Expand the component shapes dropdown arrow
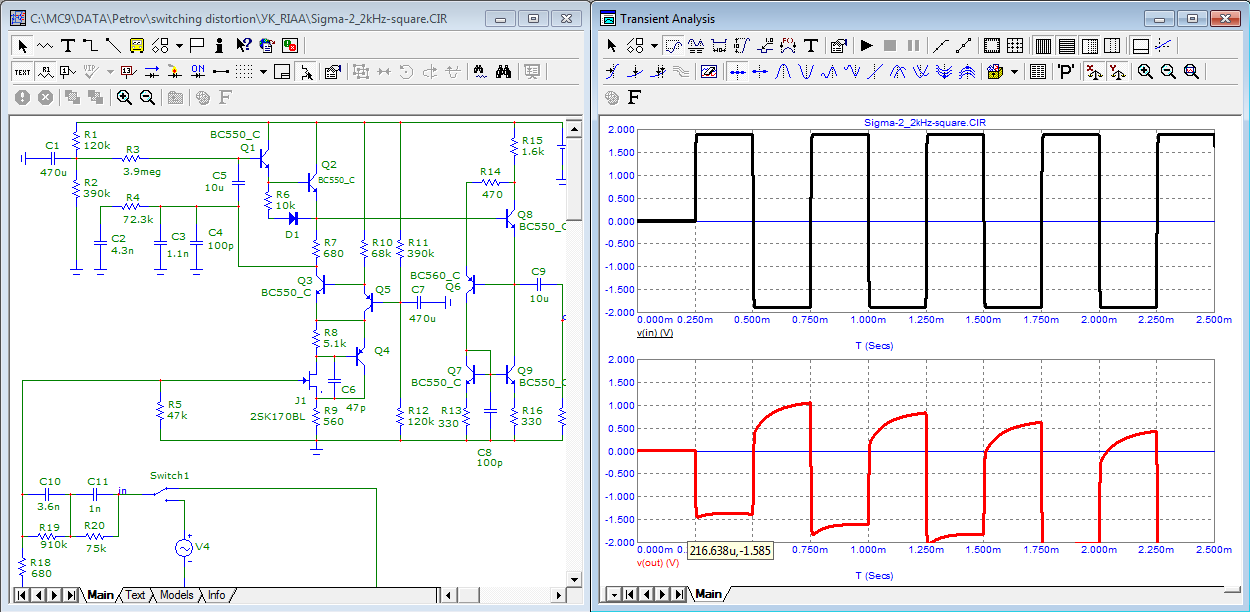Screen dimensions: 1250x612 tap(179, 45)
